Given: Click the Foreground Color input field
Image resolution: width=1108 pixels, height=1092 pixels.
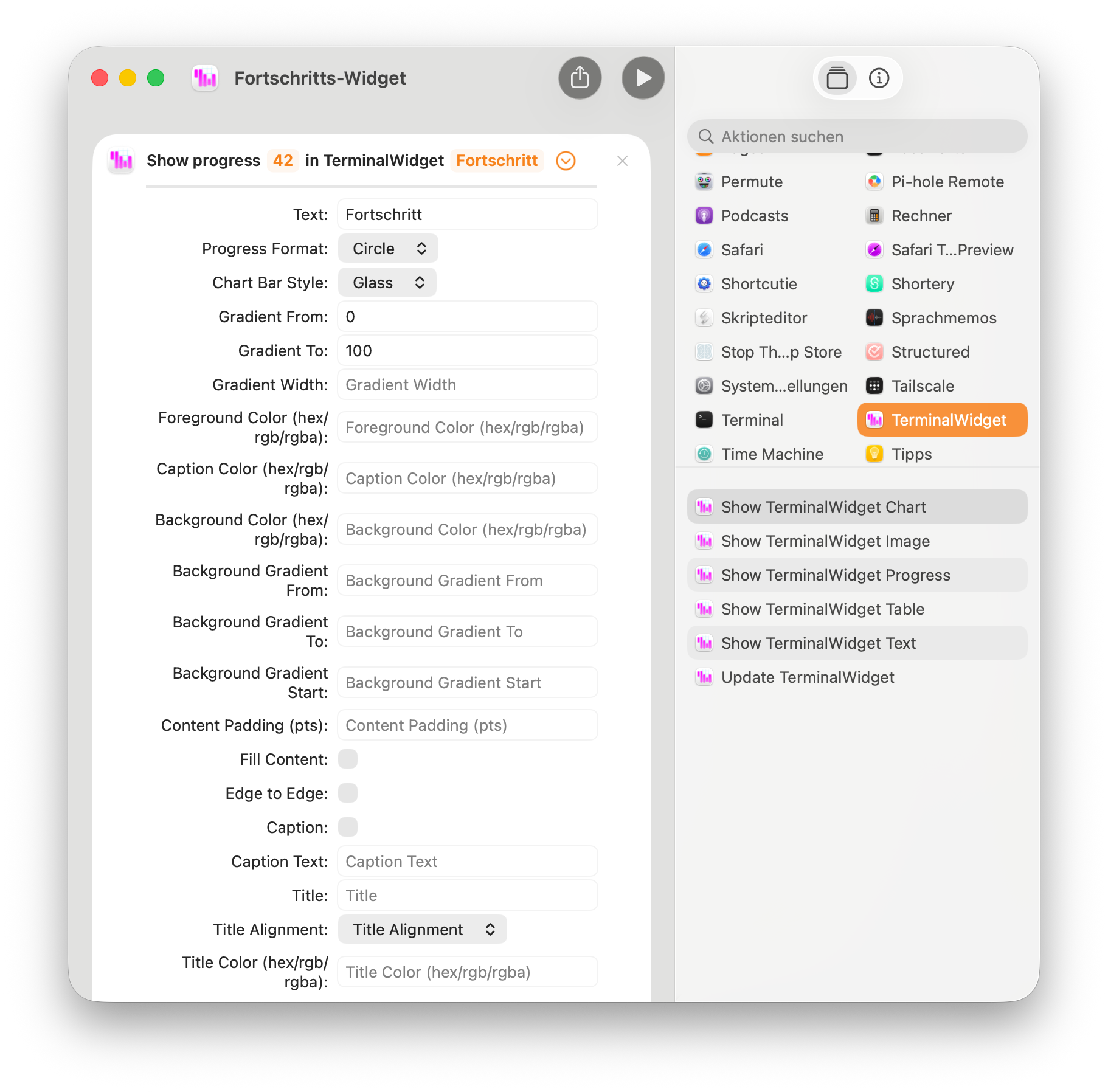Looking at the screenshot, I should pos(468,427).
